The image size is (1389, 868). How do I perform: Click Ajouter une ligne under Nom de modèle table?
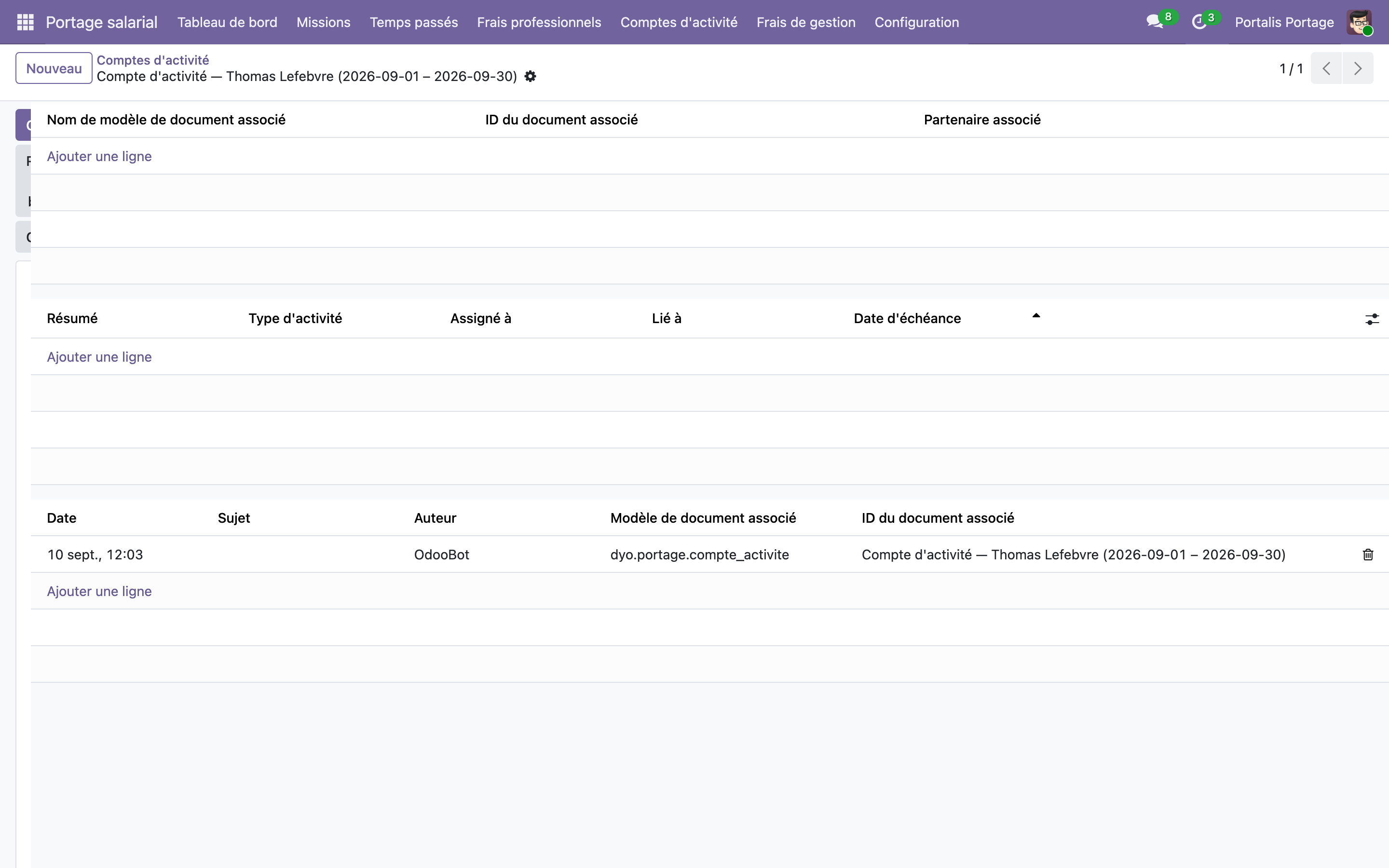pos(99,156)
